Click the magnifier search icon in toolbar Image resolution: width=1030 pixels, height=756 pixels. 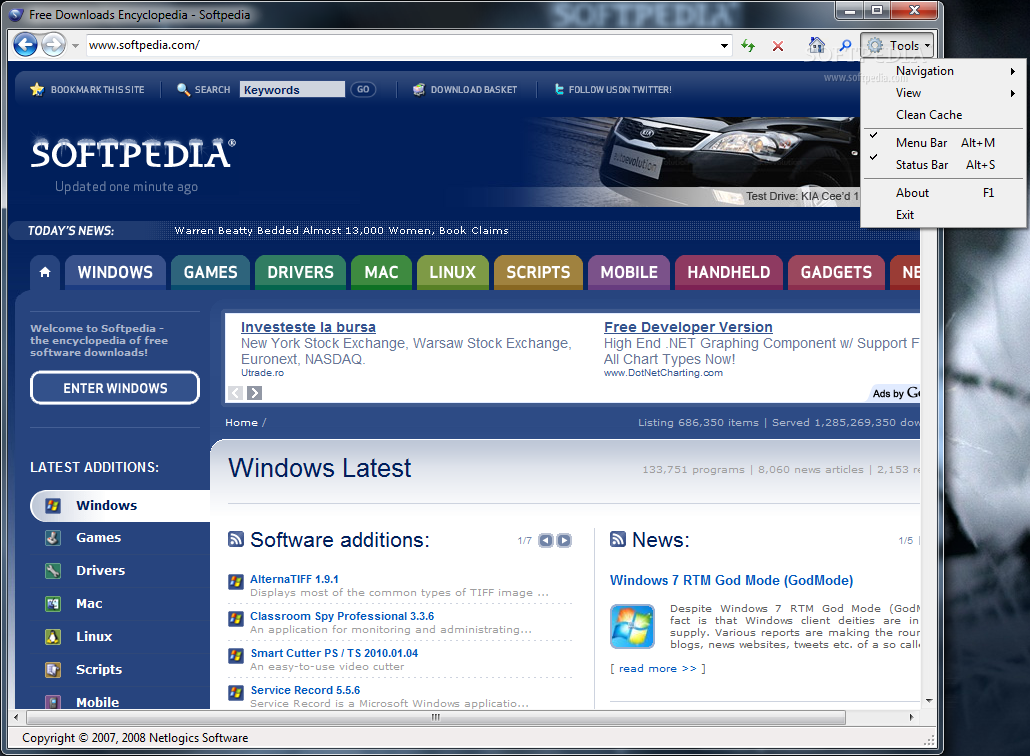coord(845,45)
